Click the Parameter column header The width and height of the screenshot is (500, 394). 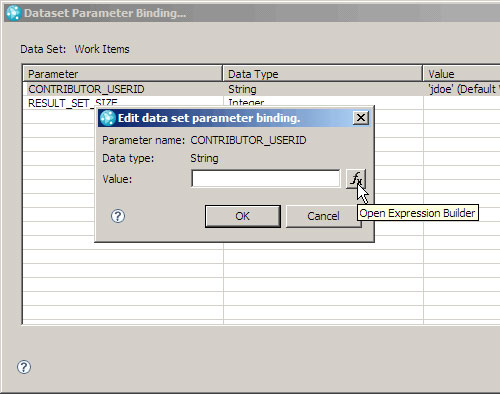[122, 74]
